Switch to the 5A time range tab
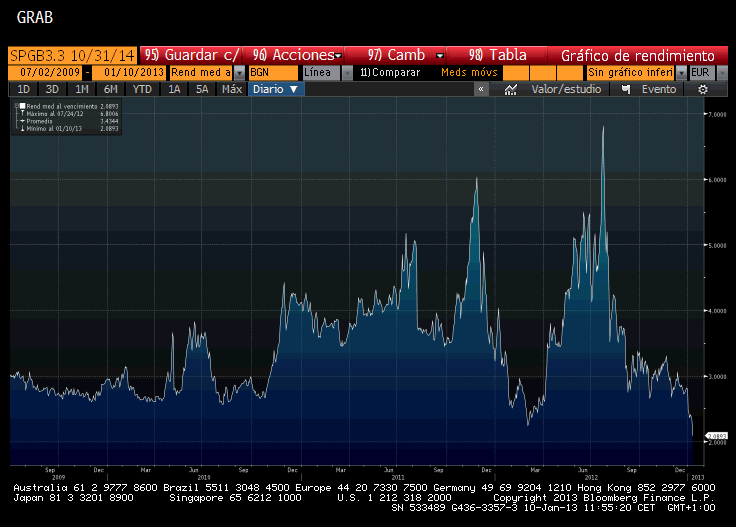This screenshot has width=736, height=527. 202,89
